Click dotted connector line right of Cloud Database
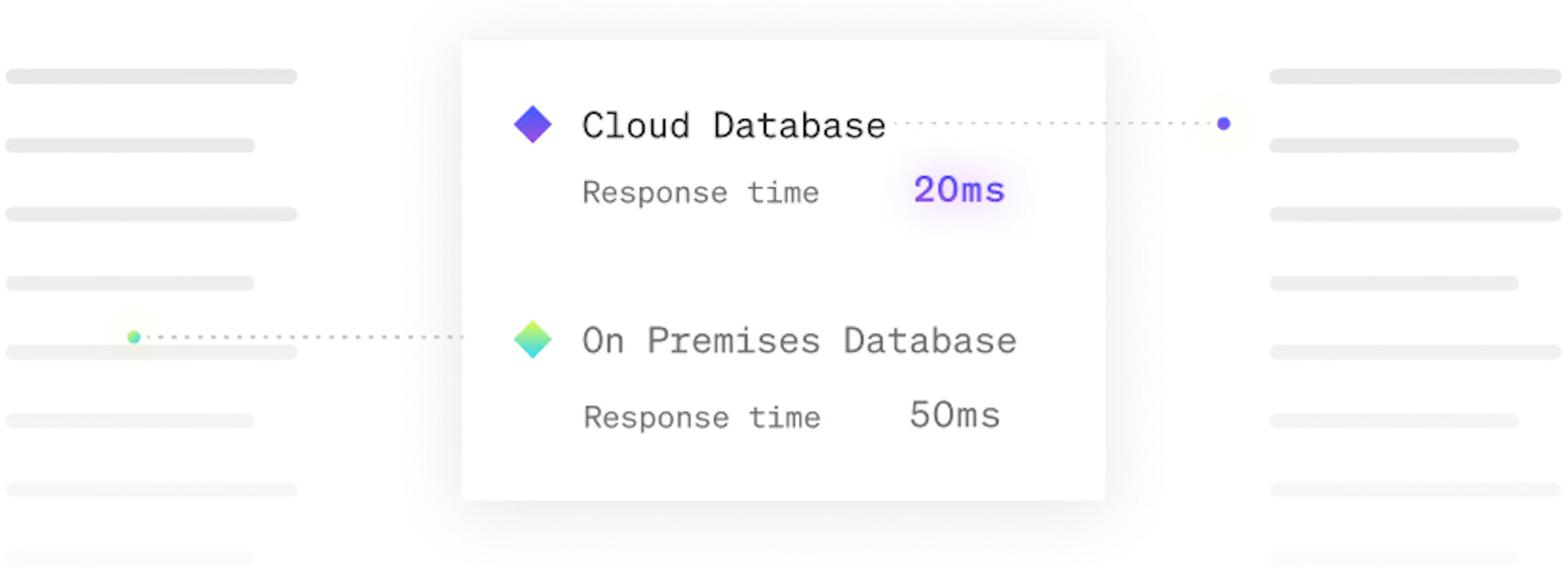Image resolution: width=1568 pixels, height=575 pixels. click(1037, 123)
